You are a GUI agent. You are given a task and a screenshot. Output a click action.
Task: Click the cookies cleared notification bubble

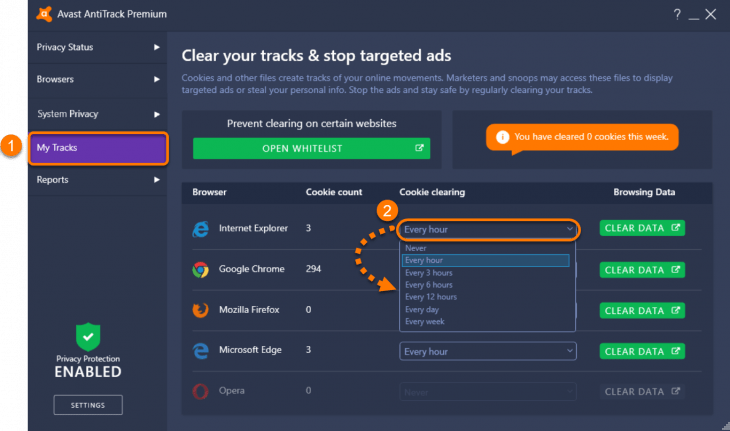(582, 137)
